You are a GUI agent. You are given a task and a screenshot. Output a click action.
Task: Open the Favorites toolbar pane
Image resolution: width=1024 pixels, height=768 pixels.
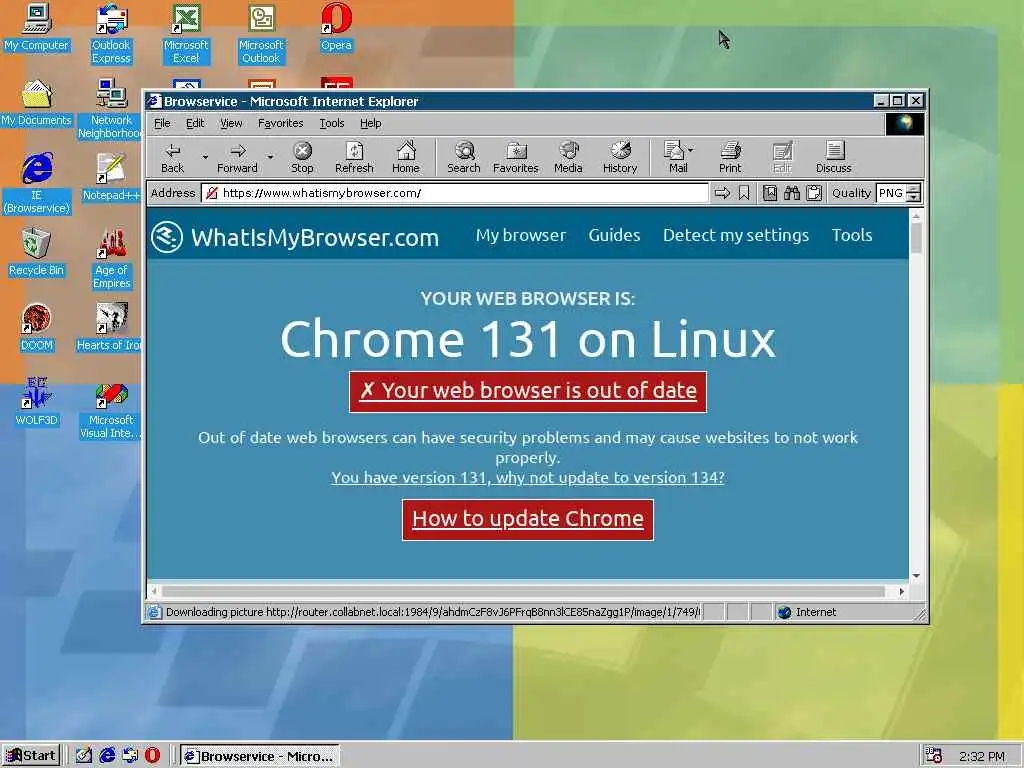515,157
